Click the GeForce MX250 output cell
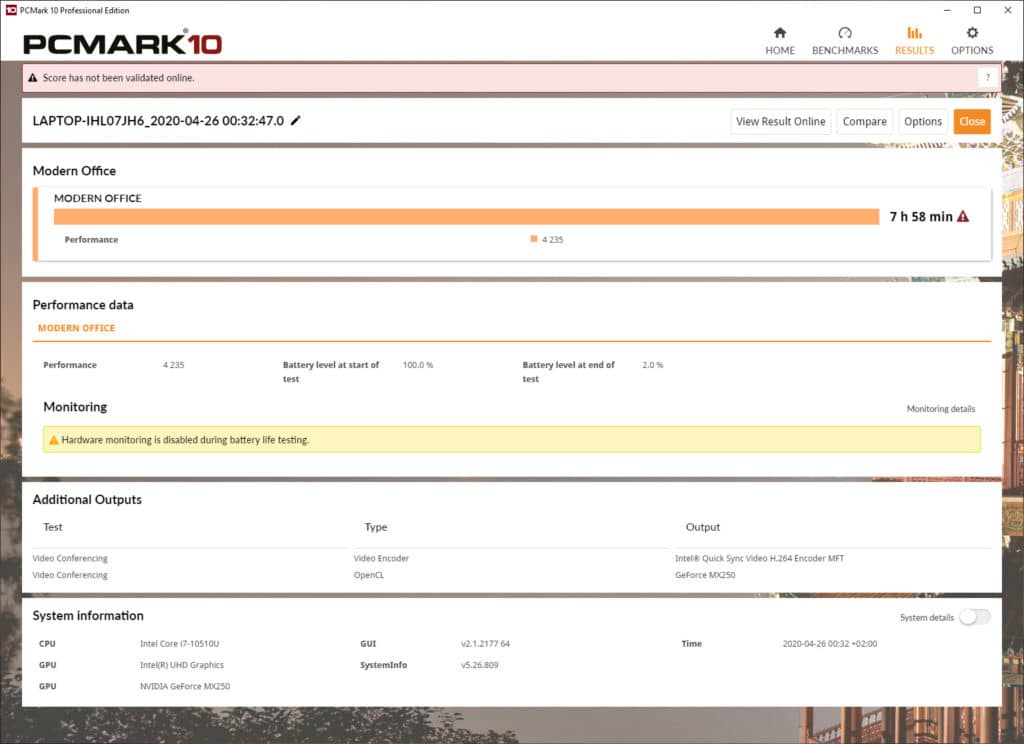 tap(705, 575)
